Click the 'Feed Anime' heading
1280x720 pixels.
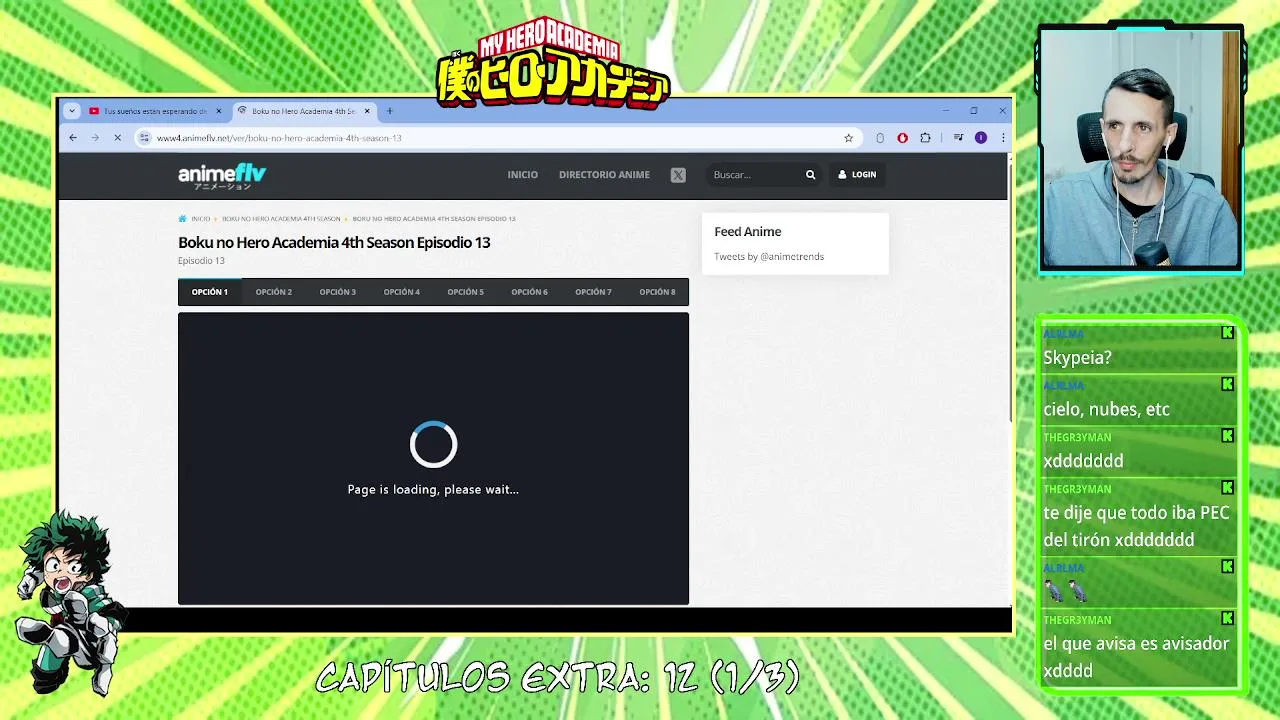[748, 232]
